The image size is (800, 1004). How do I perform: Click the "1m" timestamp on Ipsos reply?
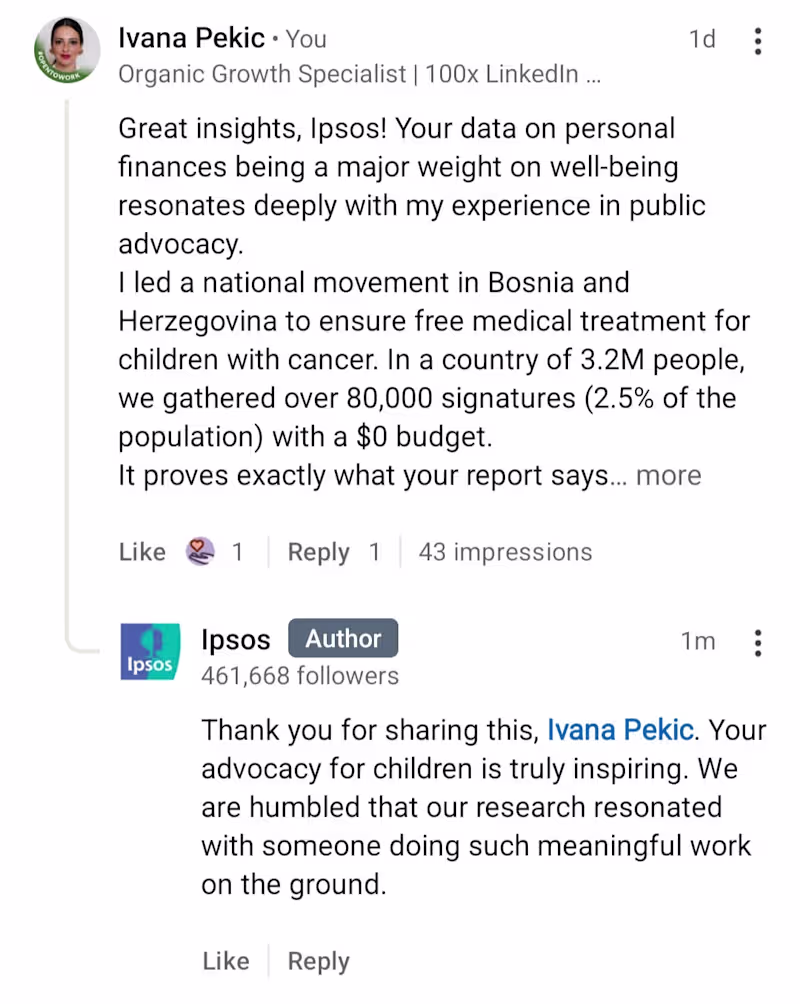tap(698, 642)
